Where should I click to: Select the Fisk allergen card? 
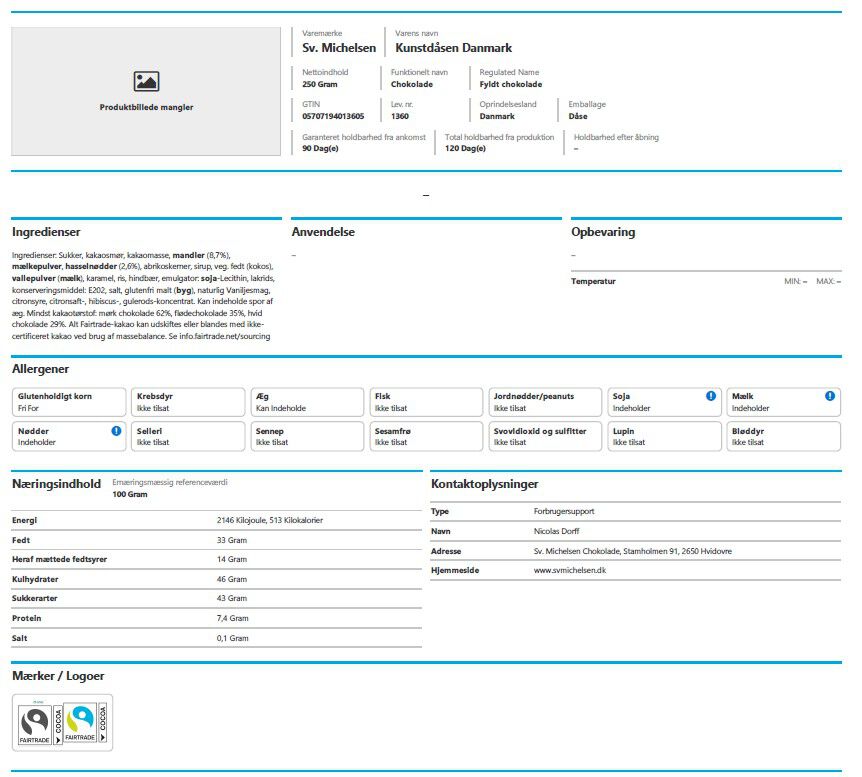click(426, 402)
